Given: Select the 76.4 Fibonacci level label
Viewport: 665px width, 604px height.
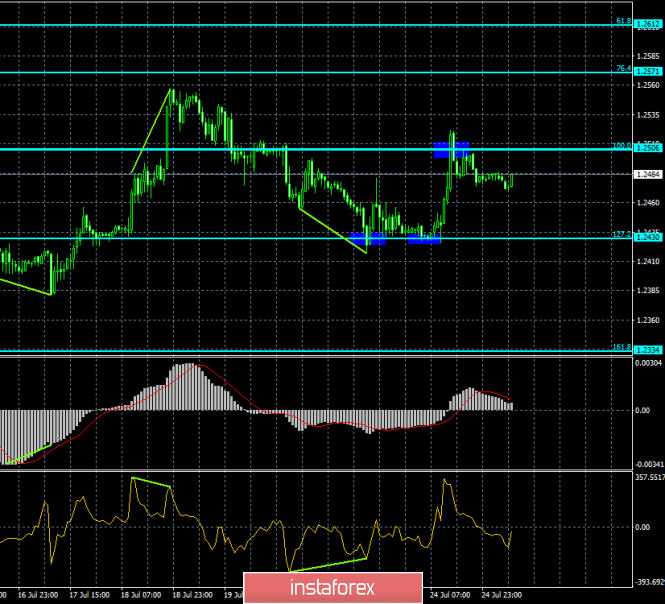Looking at the screenshot, I should click(x=623, y=69).
